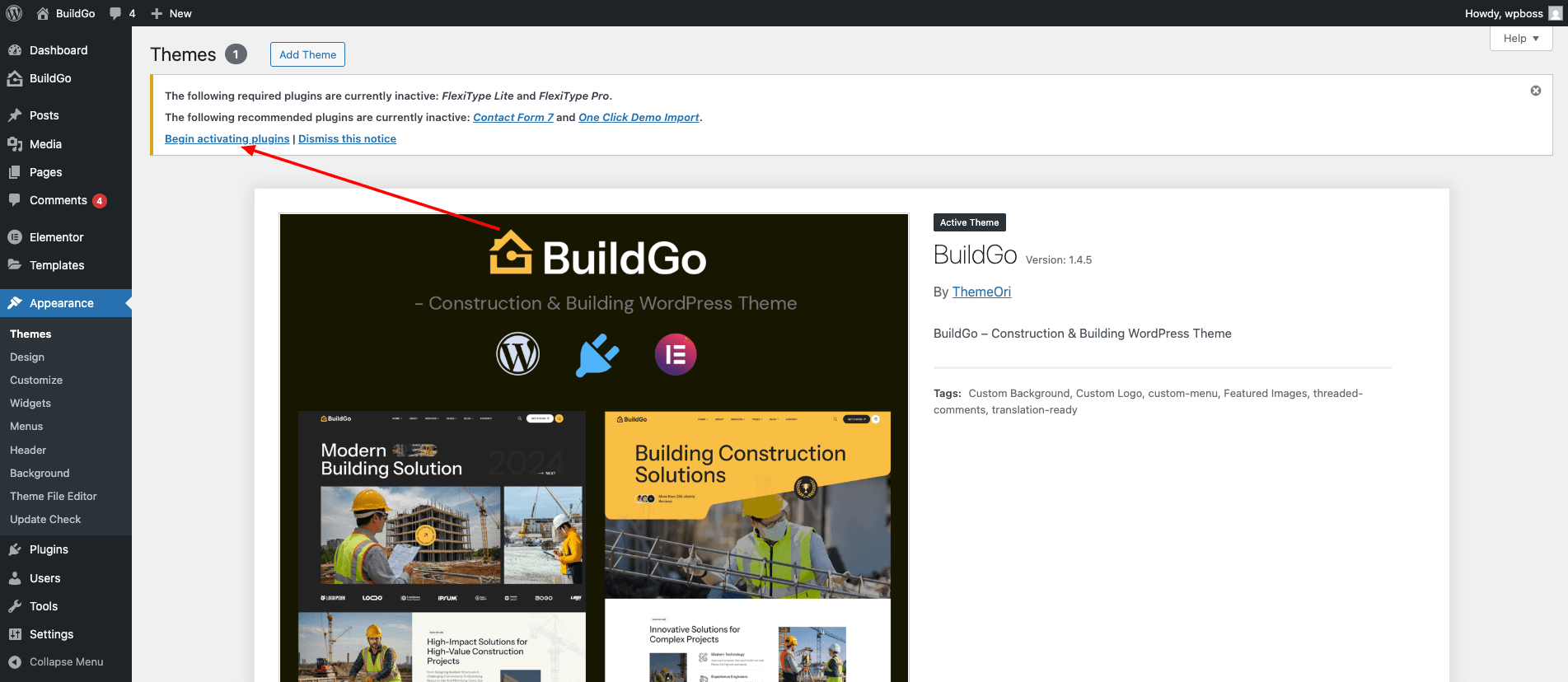Click the Dashboard gauge icon
1568x682 pixels.
pos(15,50)
